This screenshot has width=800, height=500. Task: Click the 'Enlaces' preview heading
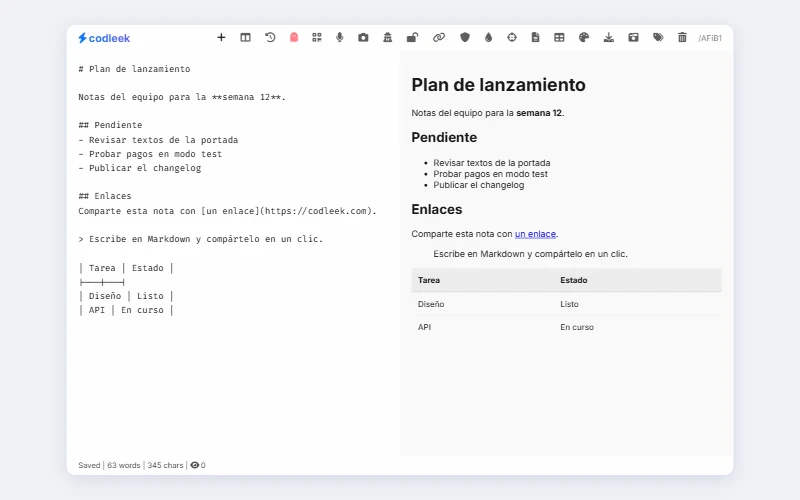pyautogui.click(x=437, y=210)
